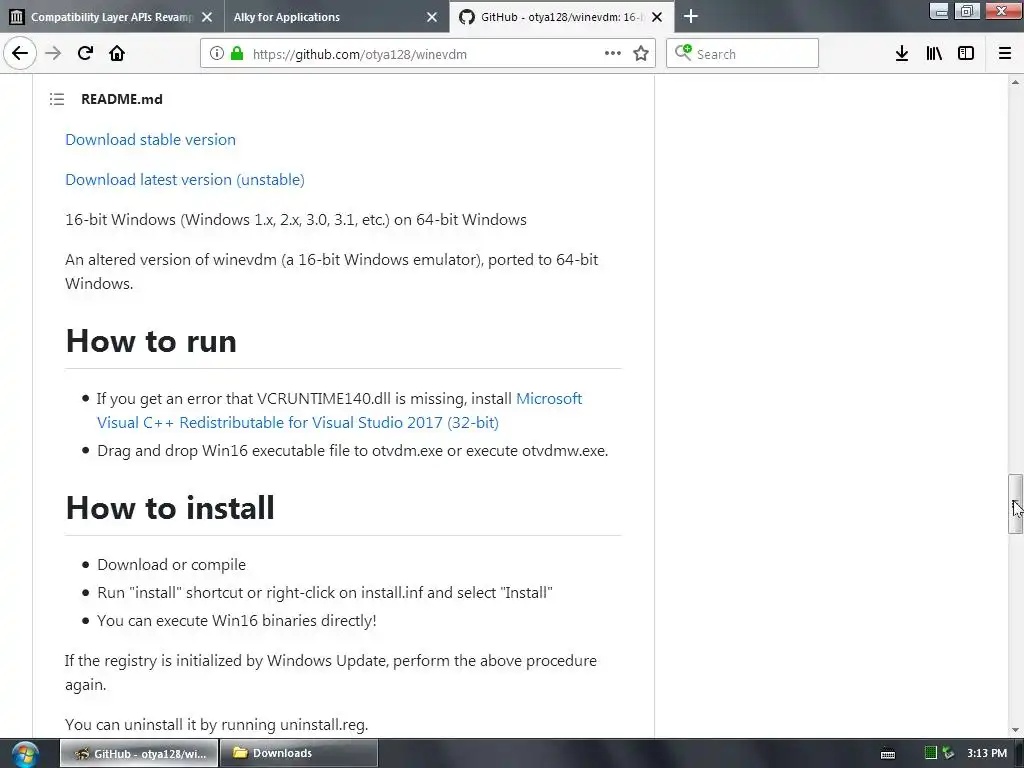Open the Library bookshelf icon
Screen dimensions: 1024x768
pyautogui.click(x=934, y=54)
